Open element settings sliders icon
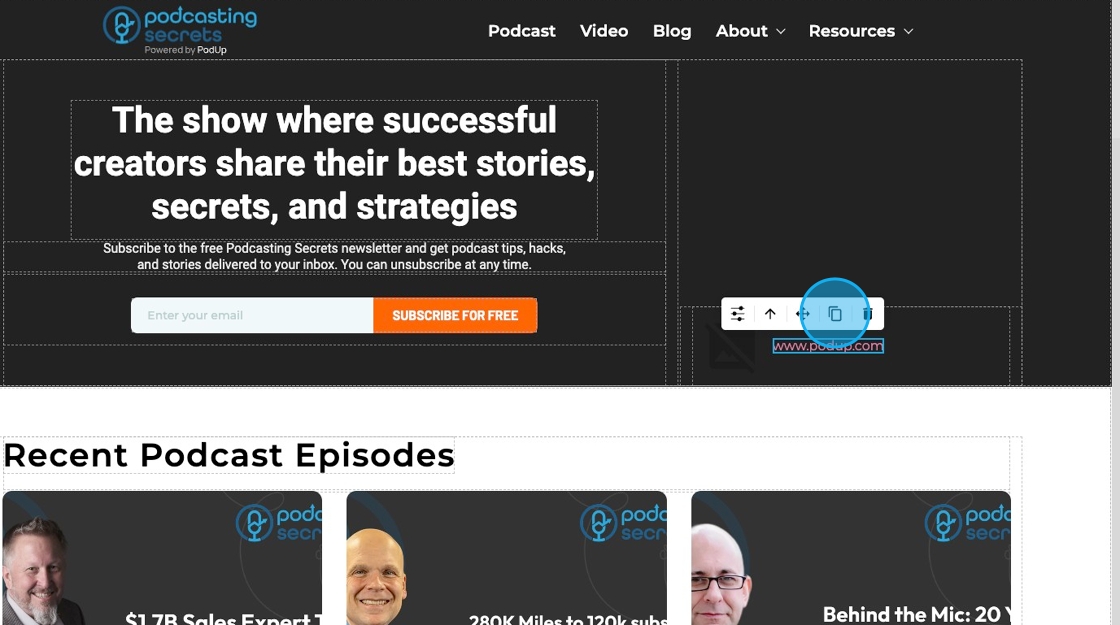Screen dimensions: 1120x625 (737, 314)
